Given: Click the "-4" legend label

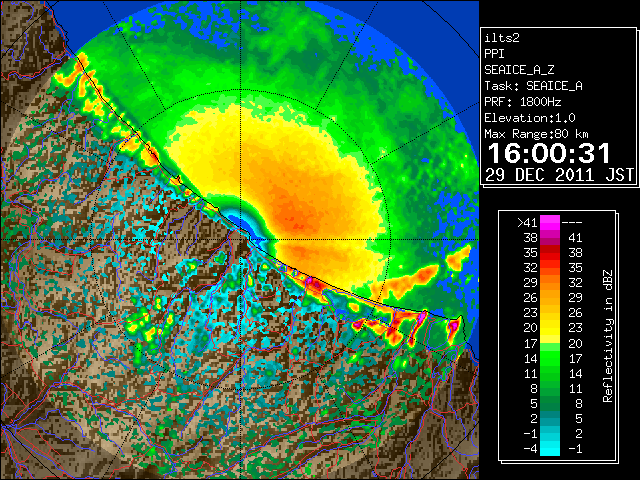Looking at the screenshot, I should (x=530, y=449).
